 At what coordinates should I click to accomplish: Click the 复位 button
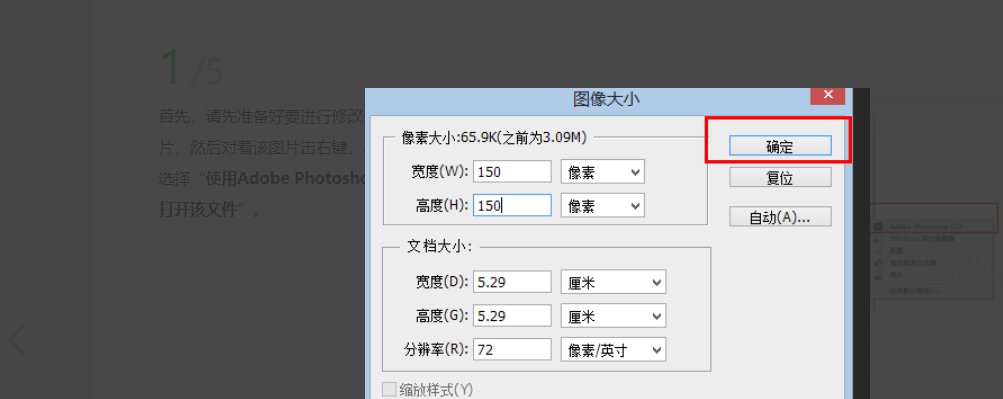point(780,177)
